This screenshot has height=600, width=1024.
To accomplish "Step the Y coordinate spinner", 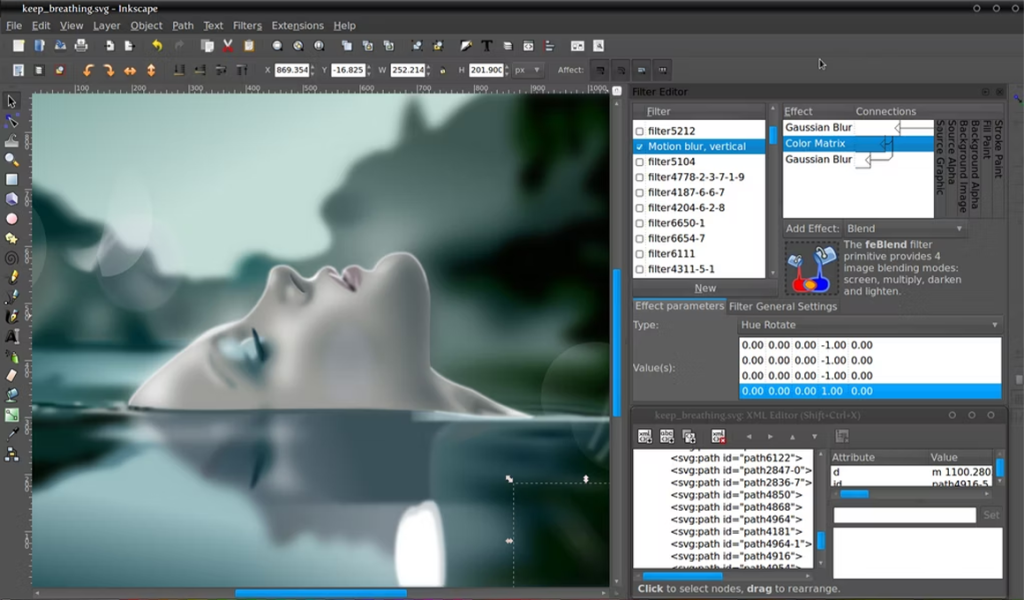I will click(x=369, y=70).
